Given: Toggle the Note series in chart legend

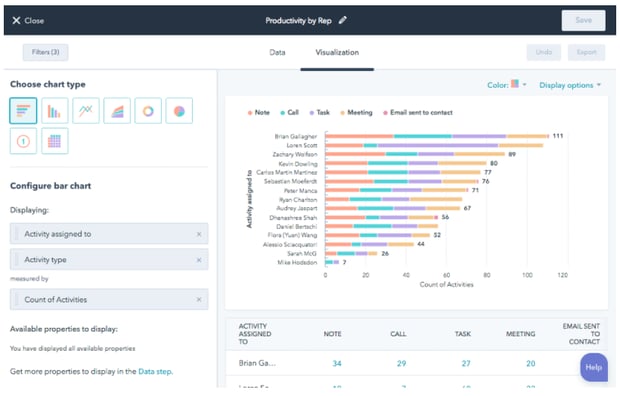Looking at the screenshot, I should 259,113.
